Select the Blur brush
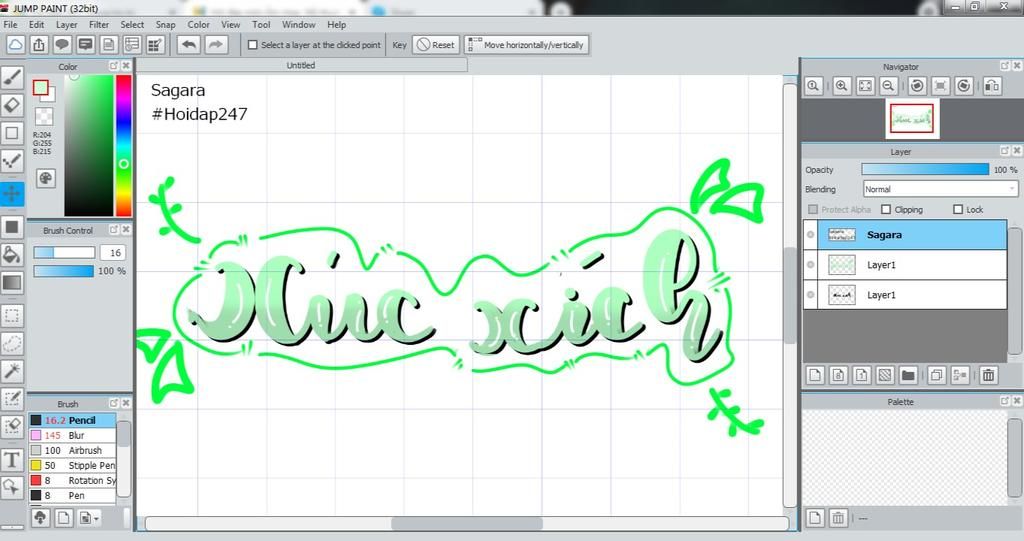 click(72, 435)
